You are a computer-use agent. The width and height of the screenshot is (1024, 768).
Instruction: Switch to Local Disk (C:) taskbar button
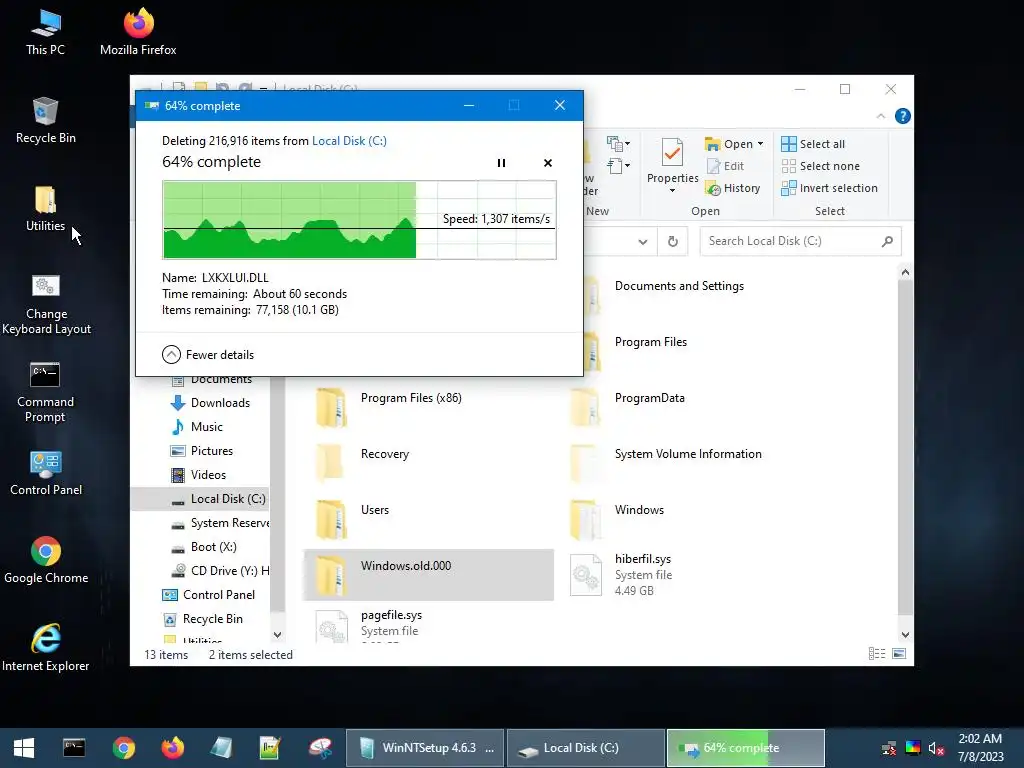point(586,748)
